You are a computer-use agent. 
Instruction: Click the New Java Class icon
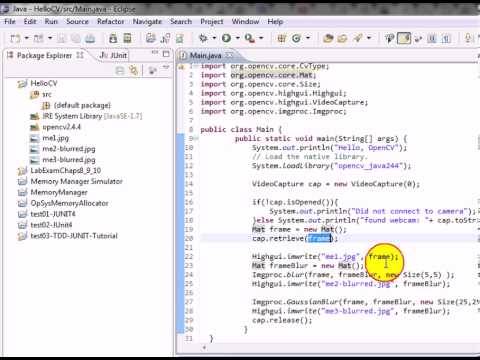296,38
